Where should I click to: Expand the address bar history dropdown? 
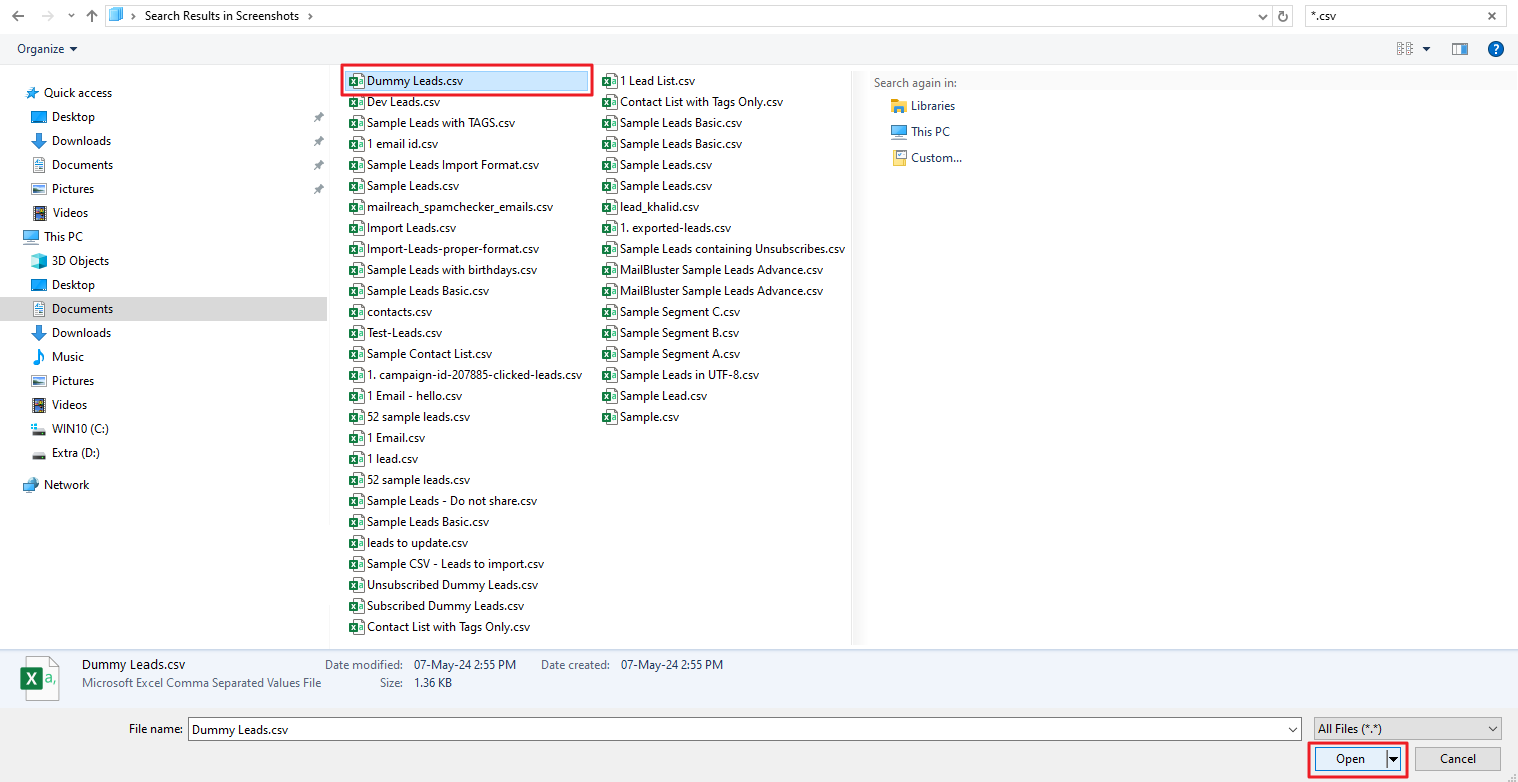[x=1263, y=16]
